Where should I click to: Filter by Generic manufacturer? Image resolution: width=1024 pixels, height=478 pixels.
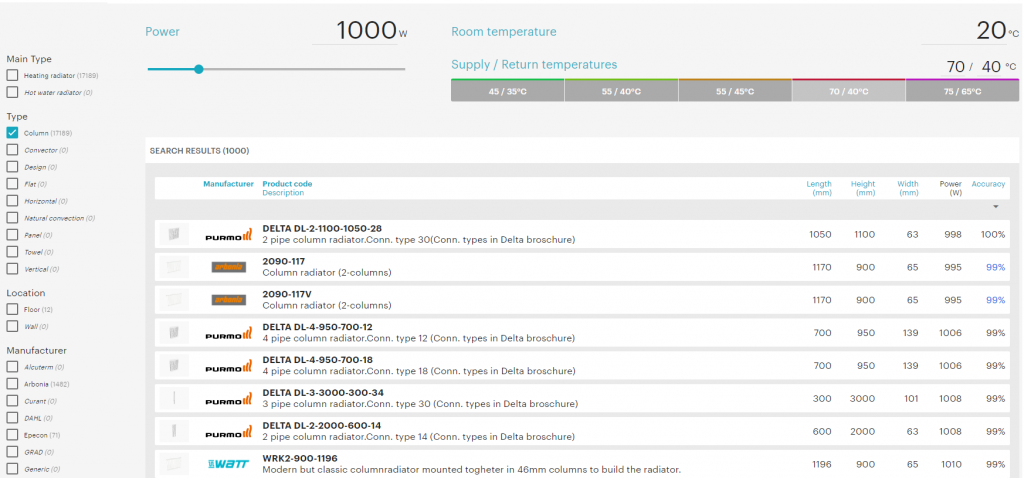(x=12, y=468)
